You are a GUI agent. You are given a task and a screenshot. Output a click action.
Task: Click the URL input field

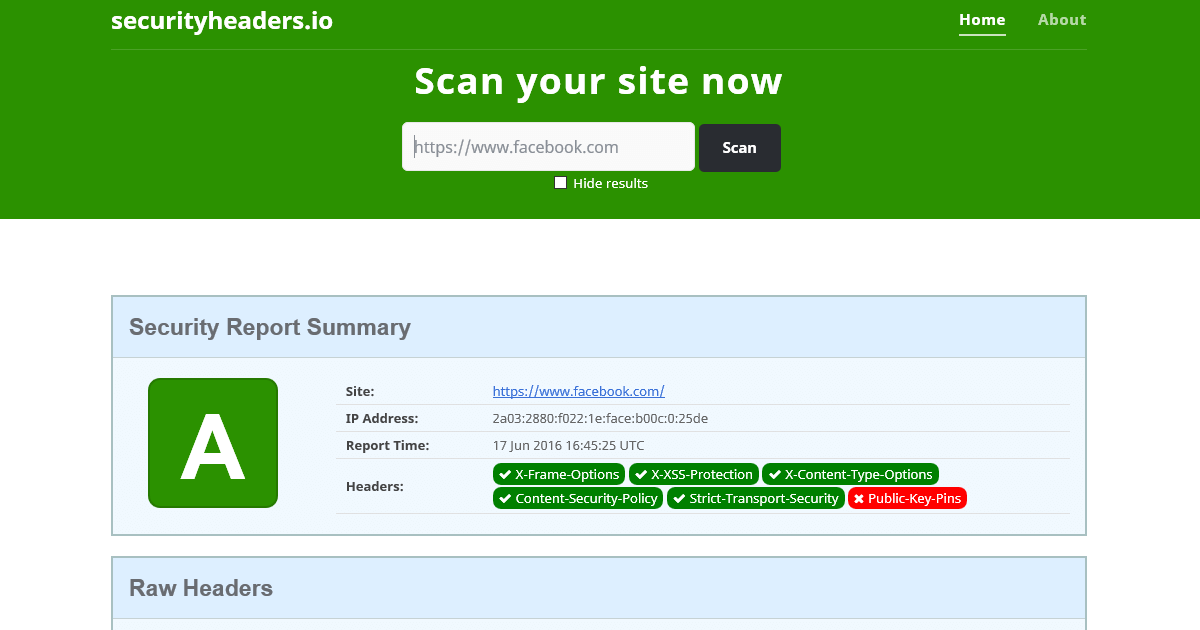[x=548, y=146]
